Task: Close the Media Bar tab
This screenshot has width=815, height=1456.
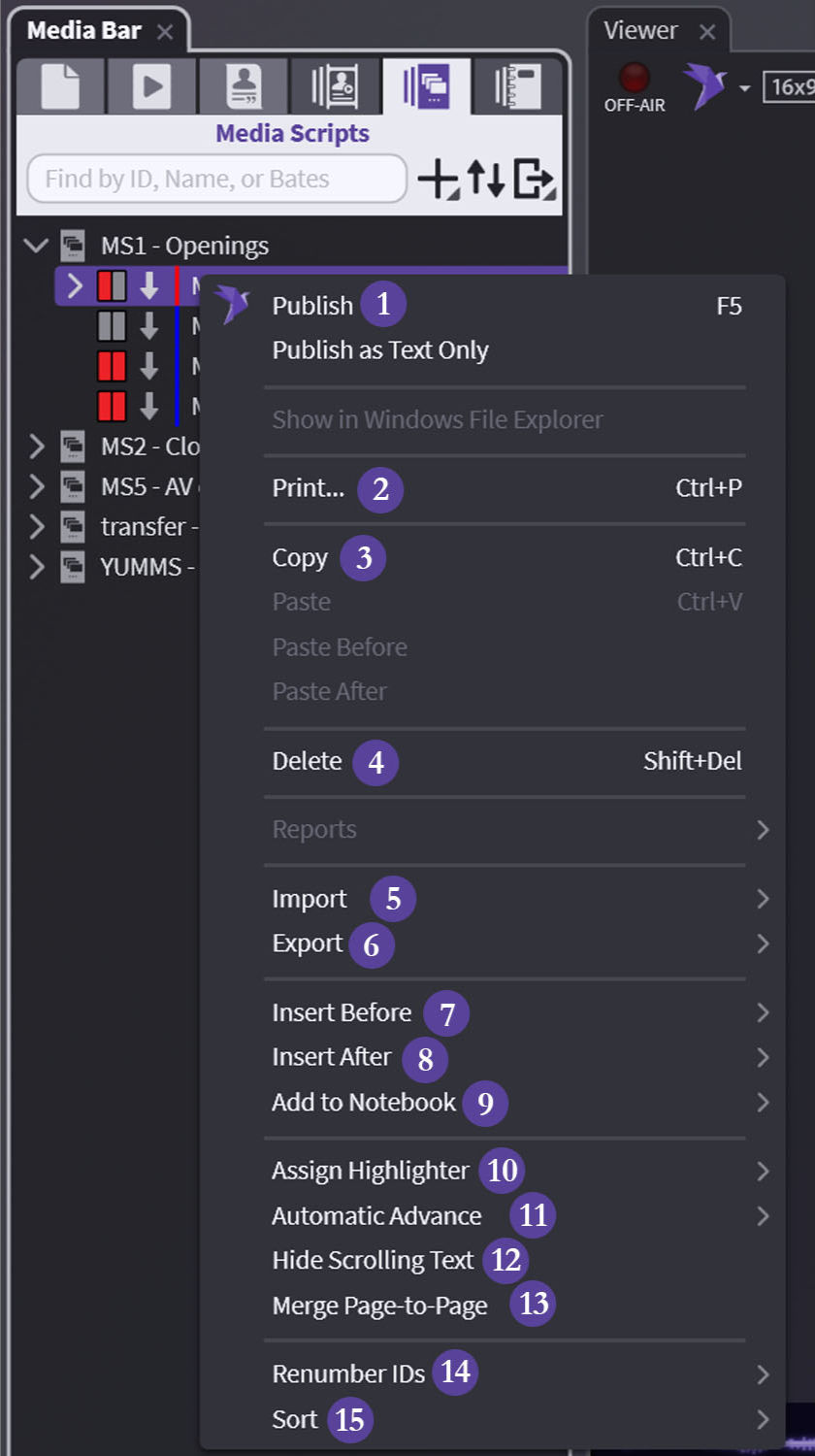Action: click(x=165, y=31)
